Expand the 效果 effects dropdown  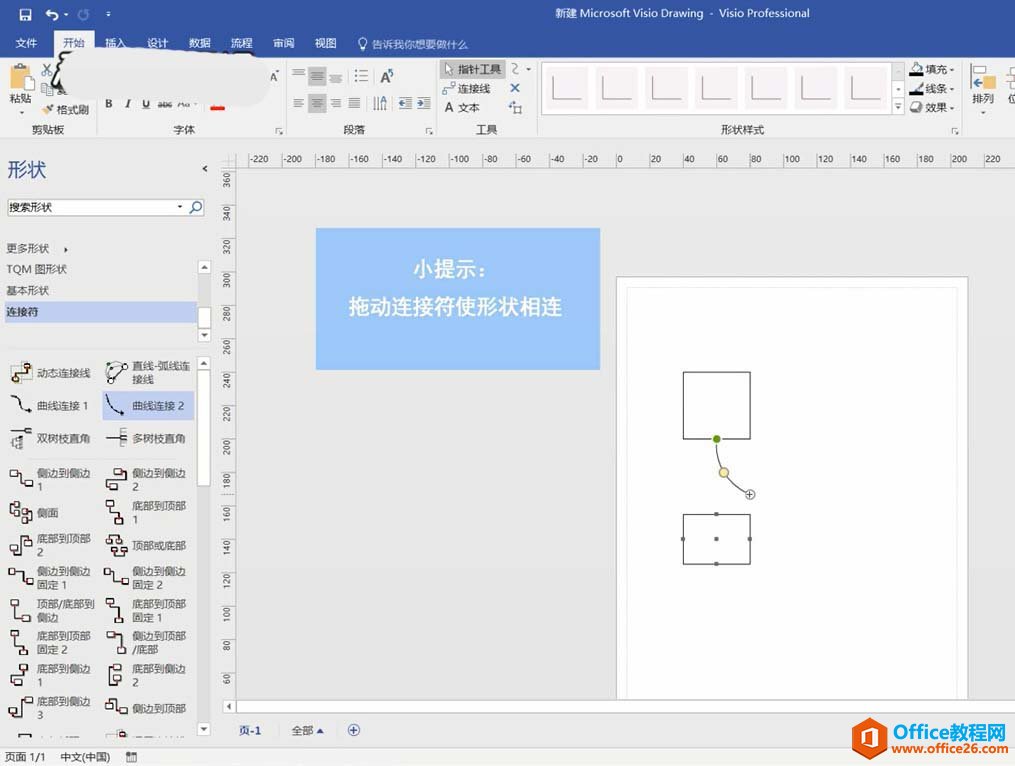point(932,108)
